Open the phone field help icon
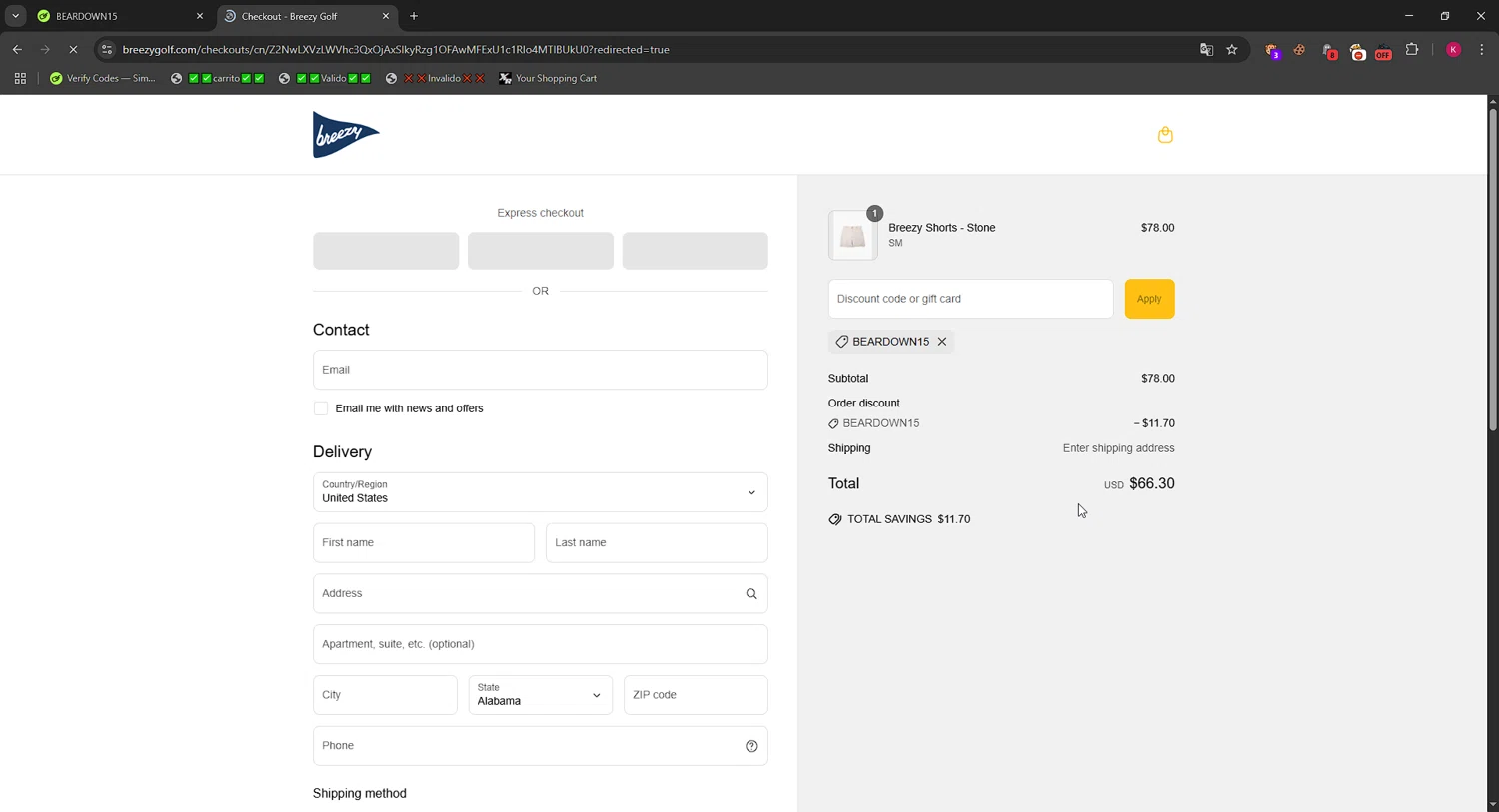Viewport: 1499px width, 812px height. pyautogui.click(x=751, y=746)
